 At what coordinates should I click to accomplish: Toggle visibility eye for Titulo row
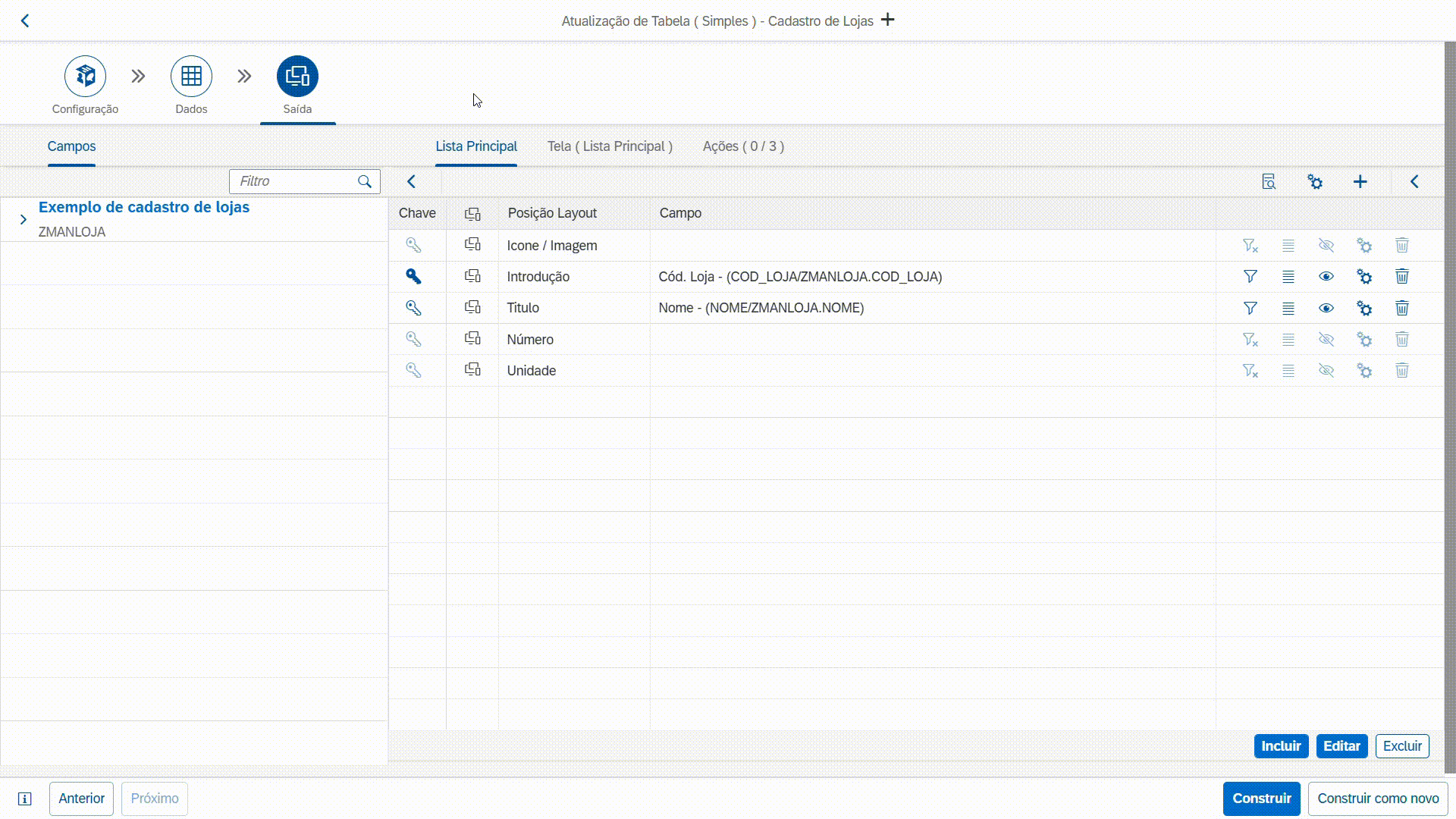click(1326, 308)
